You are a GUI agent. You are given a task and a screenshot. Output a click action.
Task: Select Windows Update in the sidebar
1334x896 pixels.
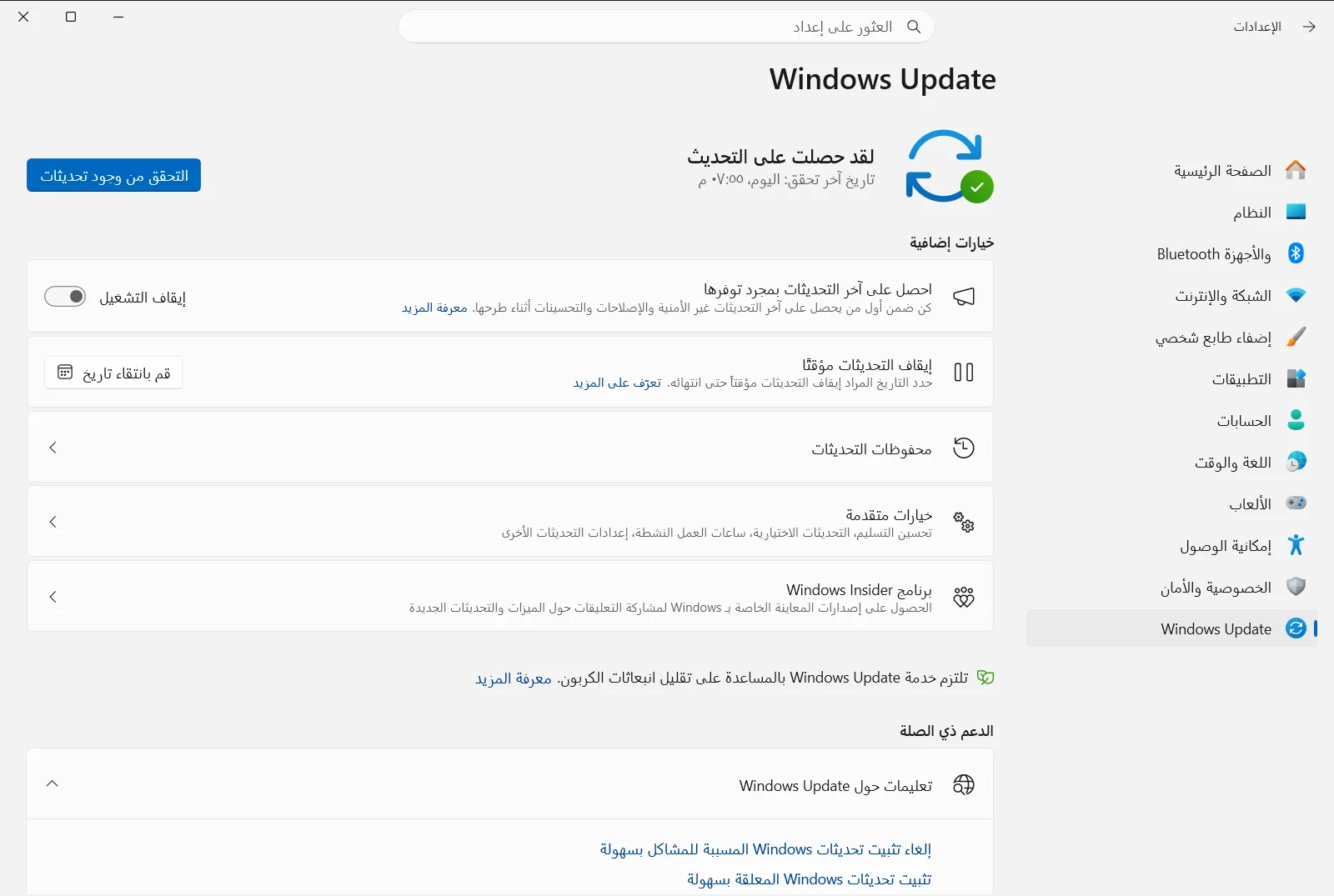pyautogui.click(x=1171, y=628)
